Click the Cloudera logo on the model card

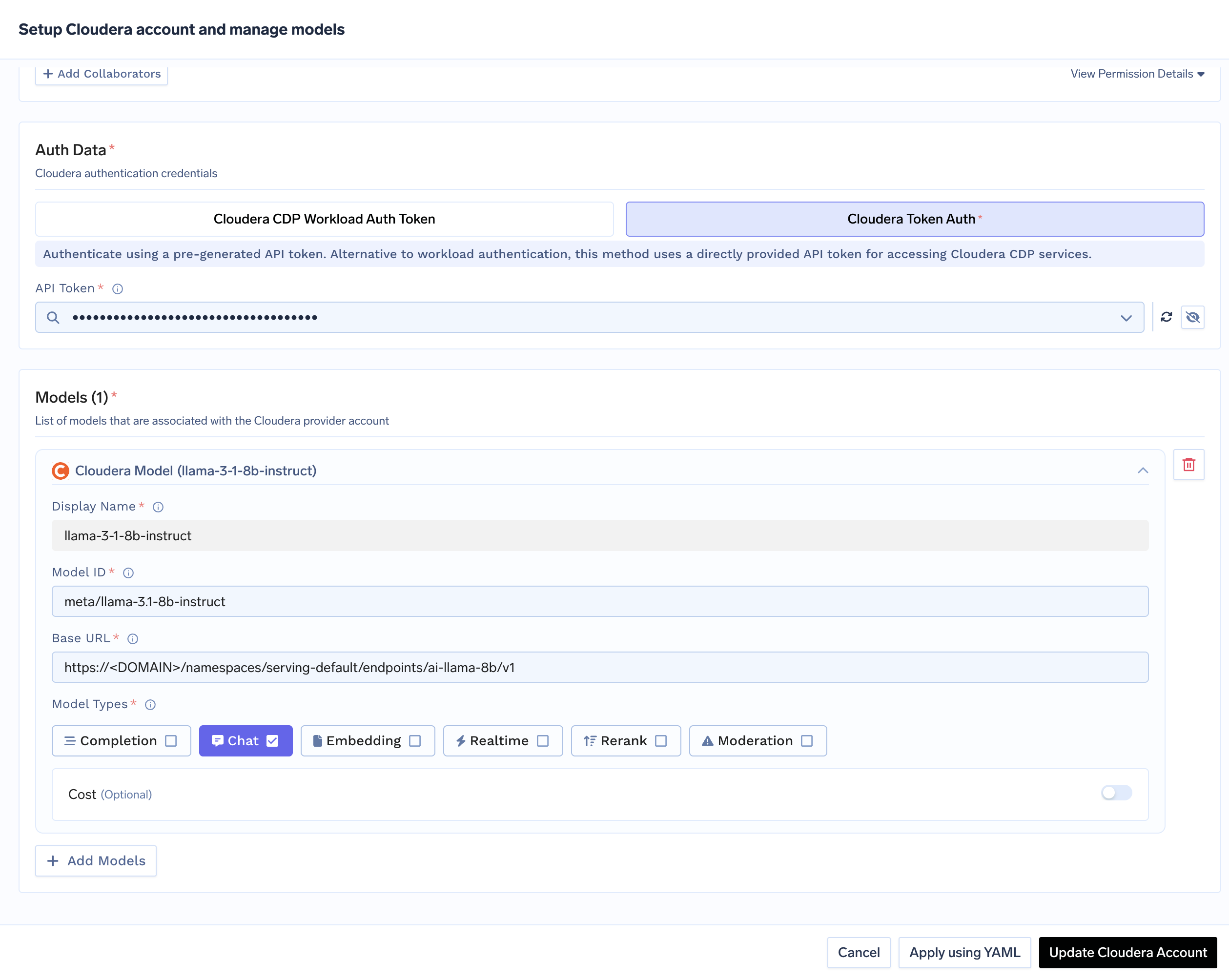[60, 470]
